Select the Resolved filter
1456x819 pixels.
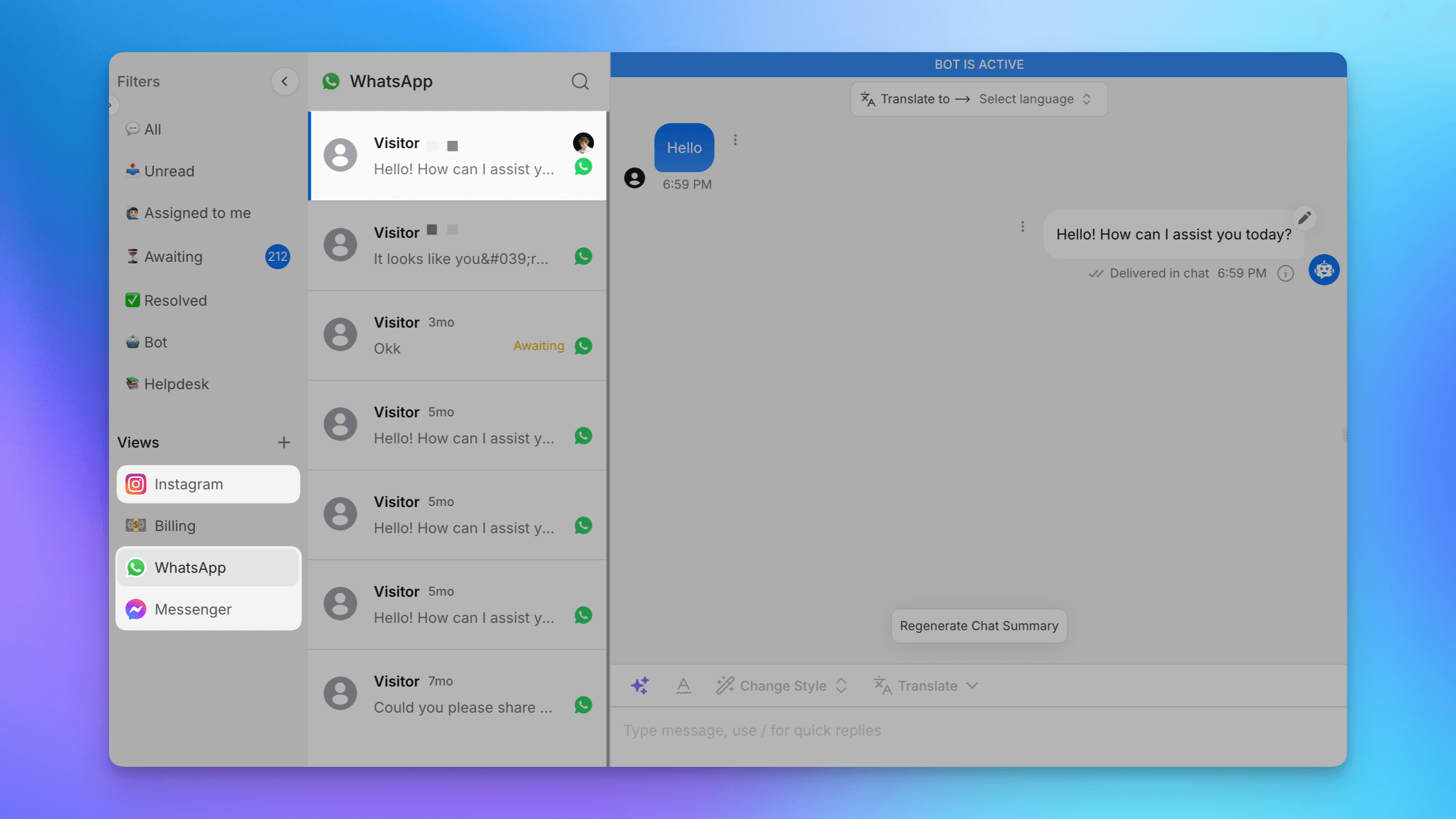(208, 300)
